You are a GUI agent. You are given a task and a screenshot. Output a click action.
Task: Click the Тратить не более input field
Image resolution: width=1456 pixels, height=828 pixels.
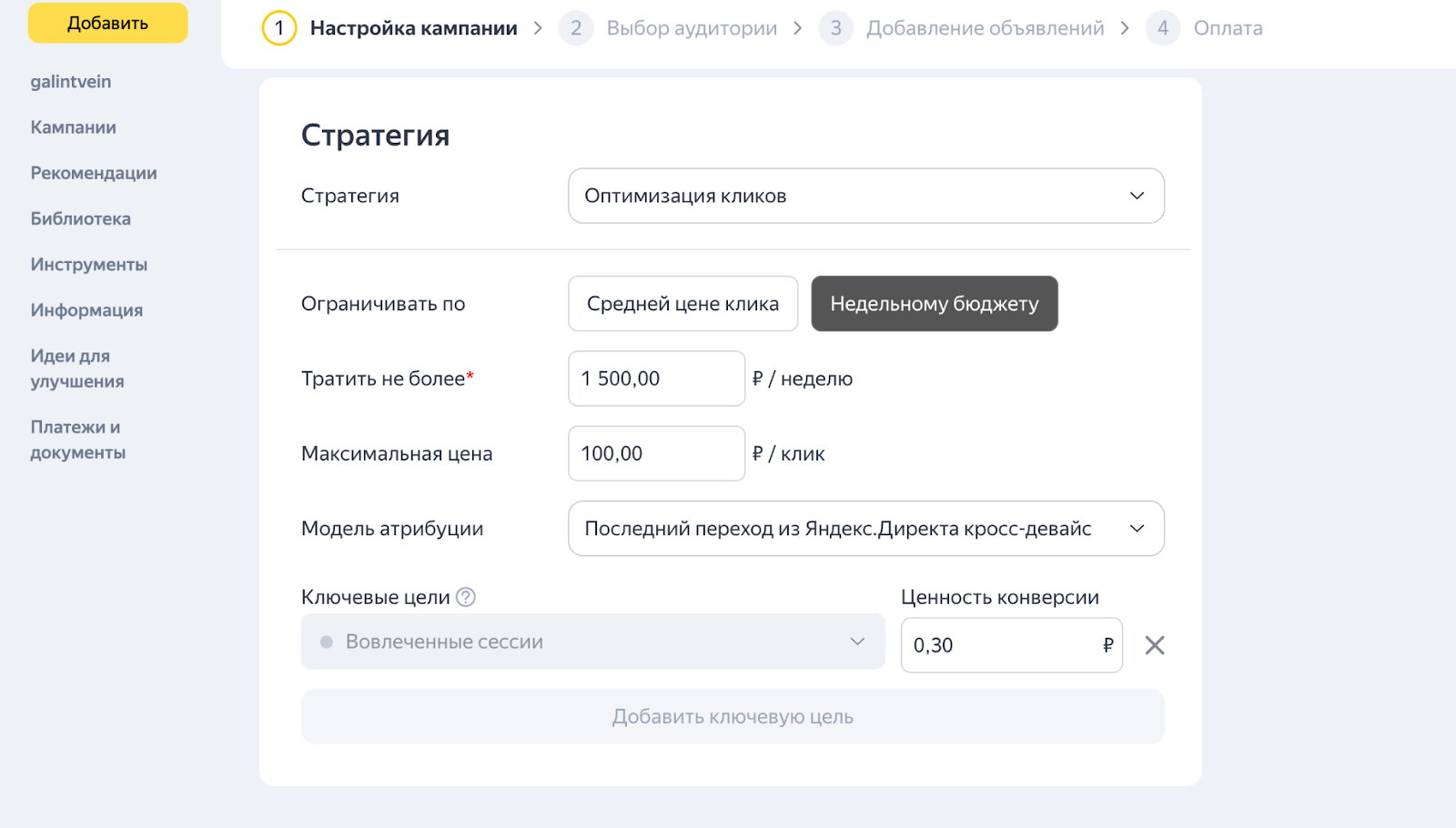point(657,379)
